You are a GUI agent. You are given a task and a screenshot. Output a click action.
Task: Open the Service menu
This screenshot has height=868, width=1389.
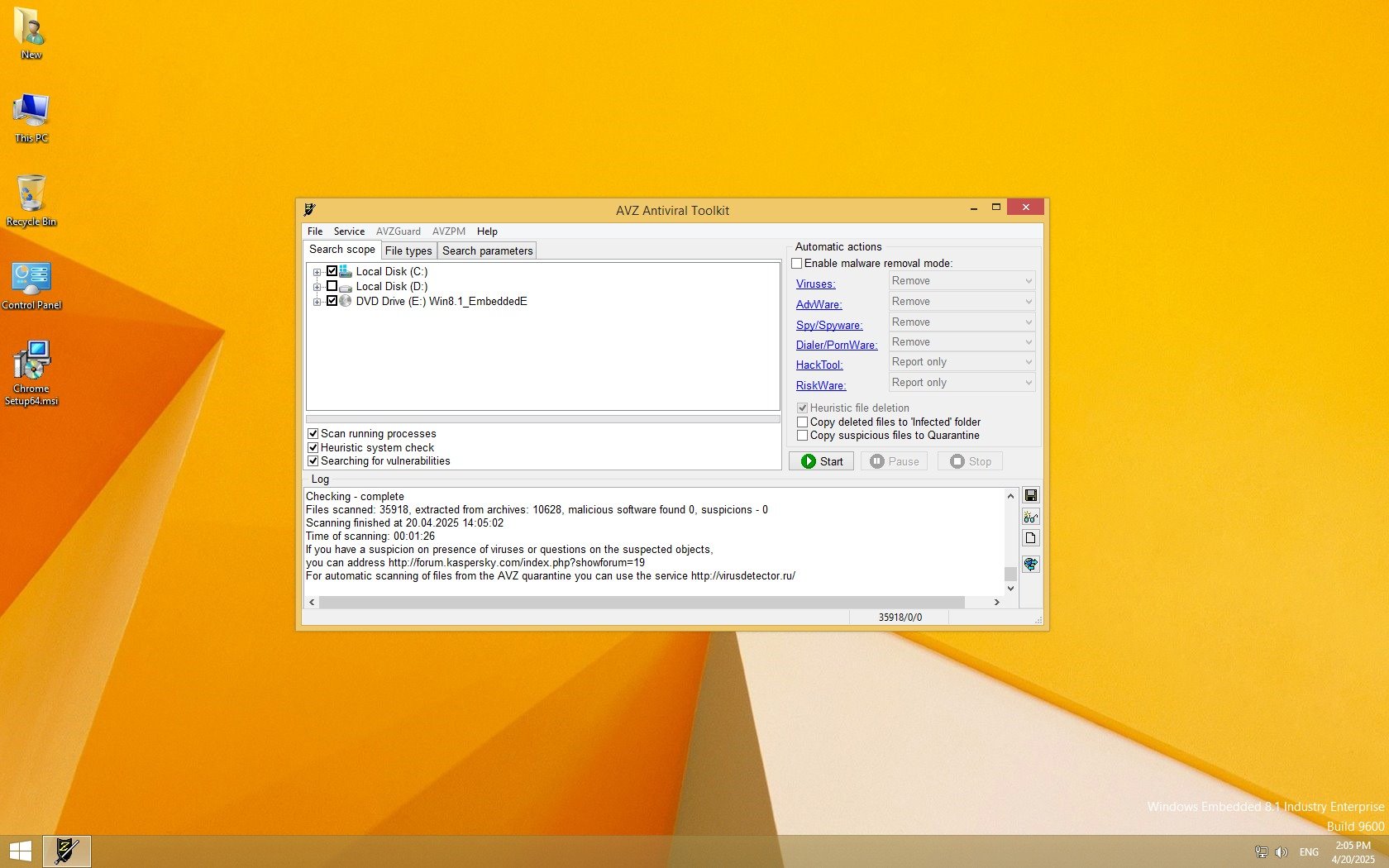coord(349,231)
